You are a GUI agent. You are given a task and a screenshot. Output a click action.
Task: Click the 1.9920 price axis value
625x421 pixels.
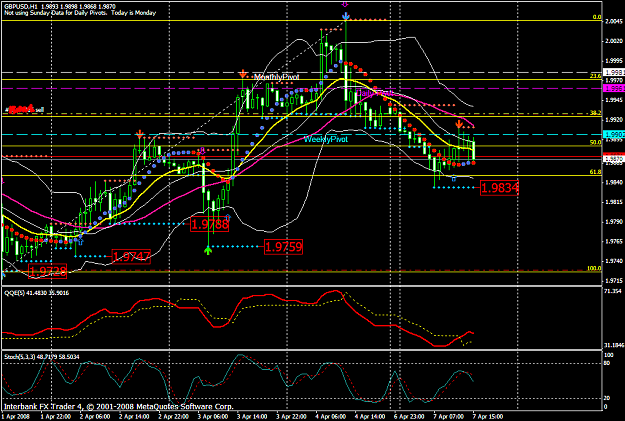pyautogui.click(x=614, y=119)
